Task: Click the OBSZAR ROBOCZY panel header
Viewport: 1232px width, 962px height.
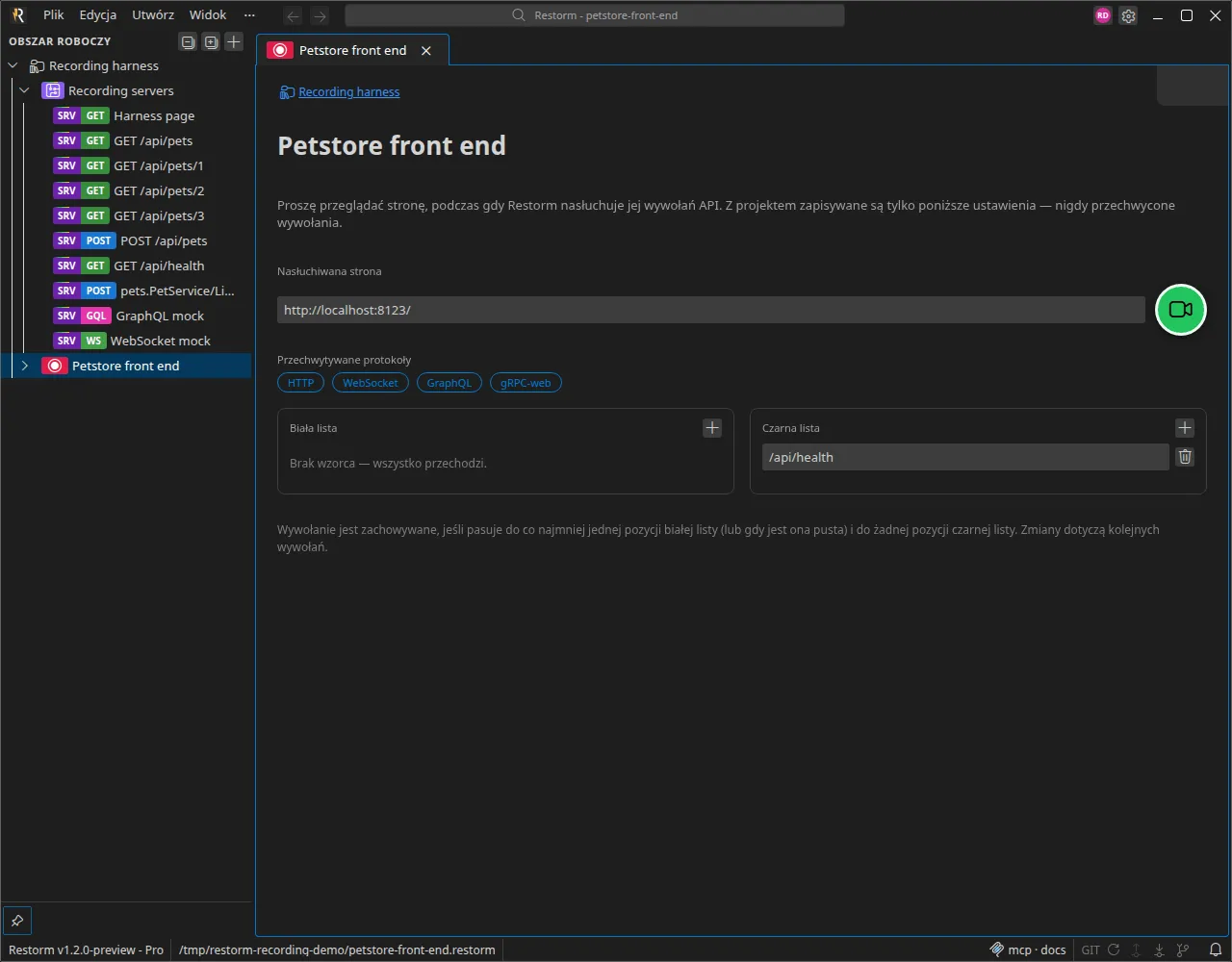Action: [60, 41]
